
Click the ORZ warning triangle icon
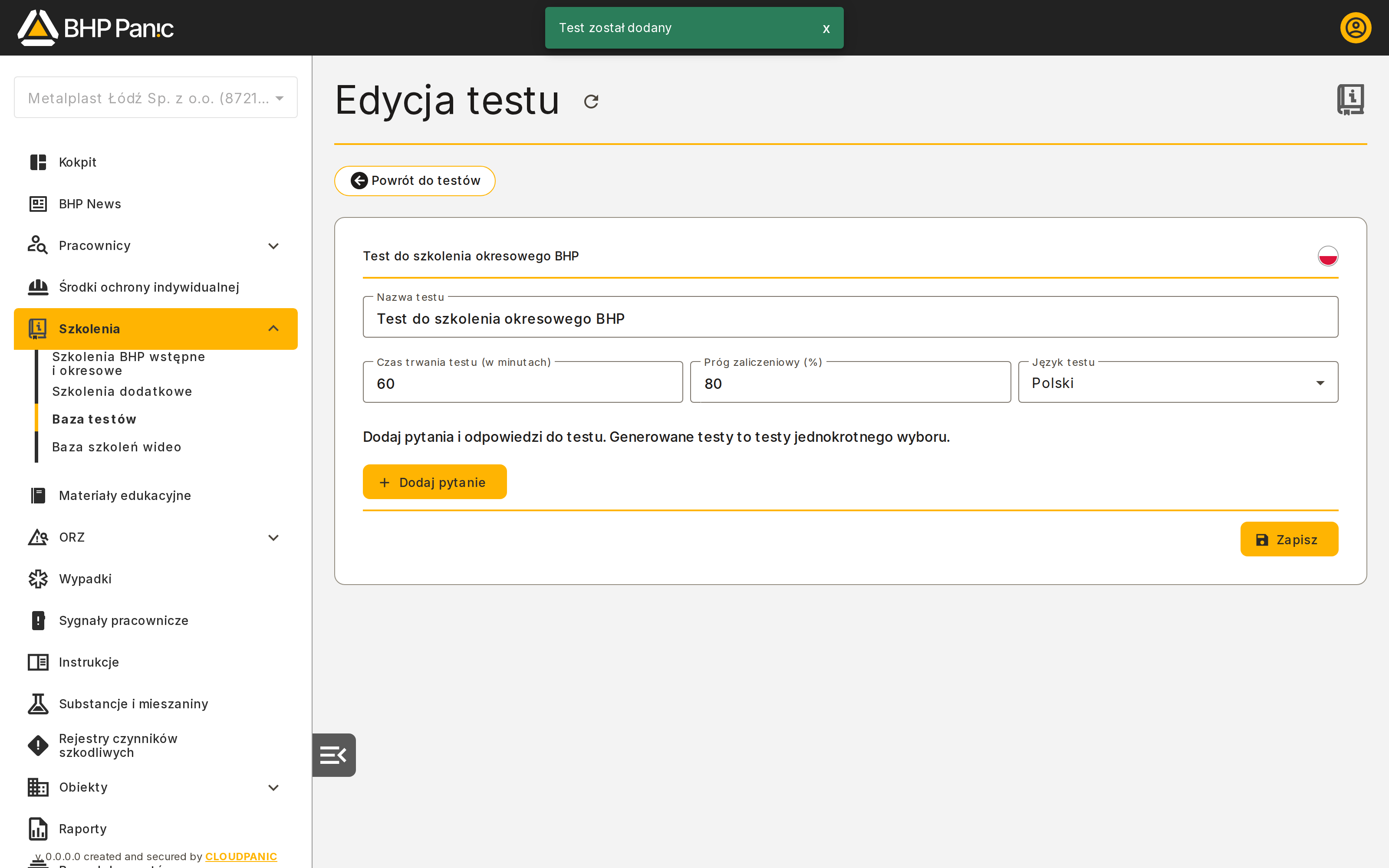[x=38, y=537]
